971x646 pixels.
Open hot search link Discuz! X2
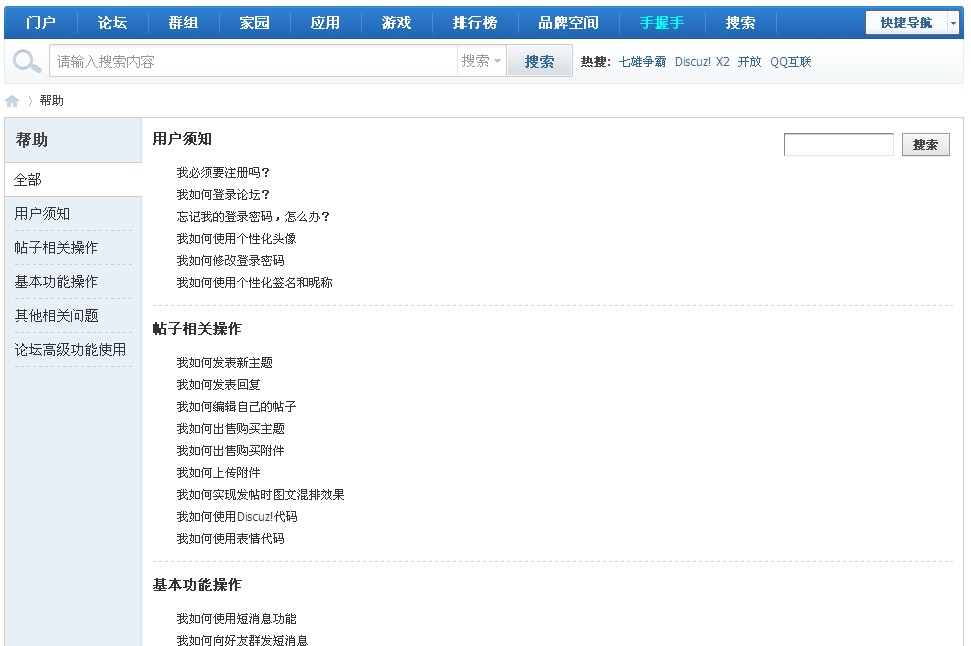pyautogui.click(x=702, y=62)
